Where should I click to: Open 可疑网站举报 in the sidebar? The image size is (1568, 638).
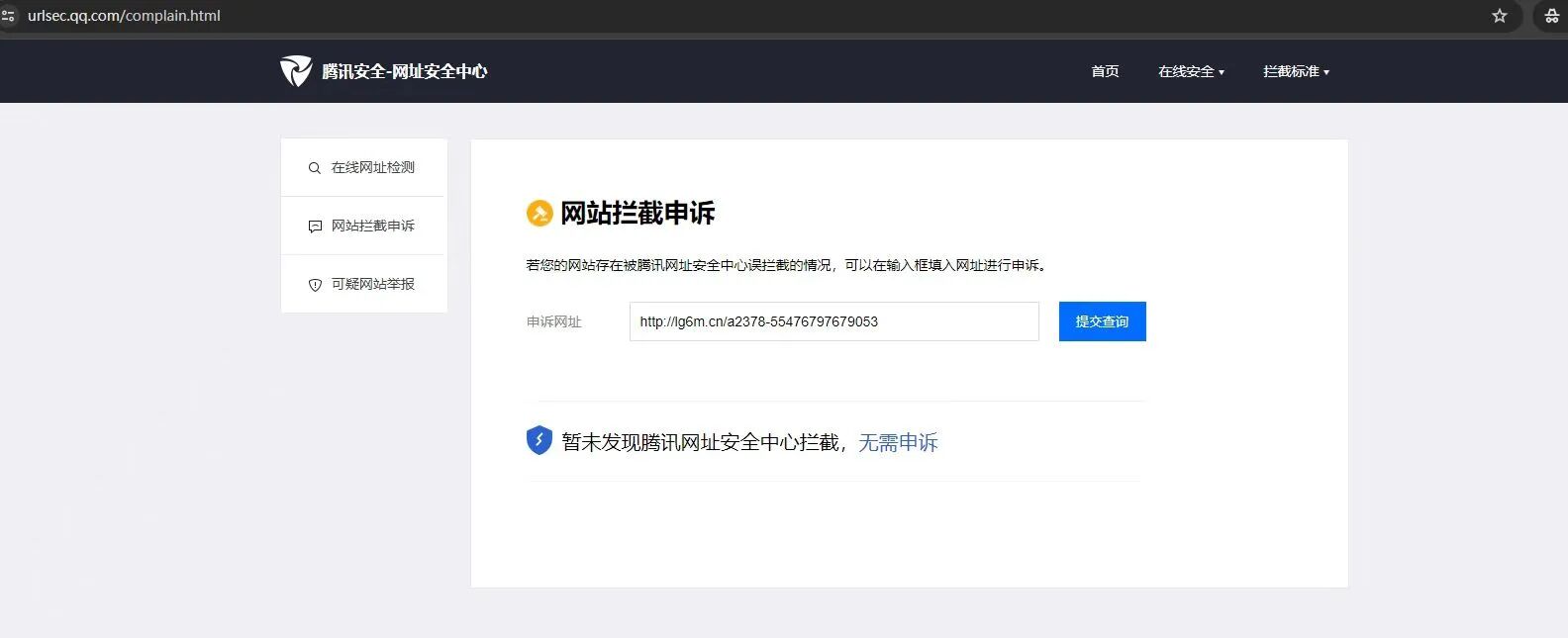pyautogui.click(x=364, y=284)
